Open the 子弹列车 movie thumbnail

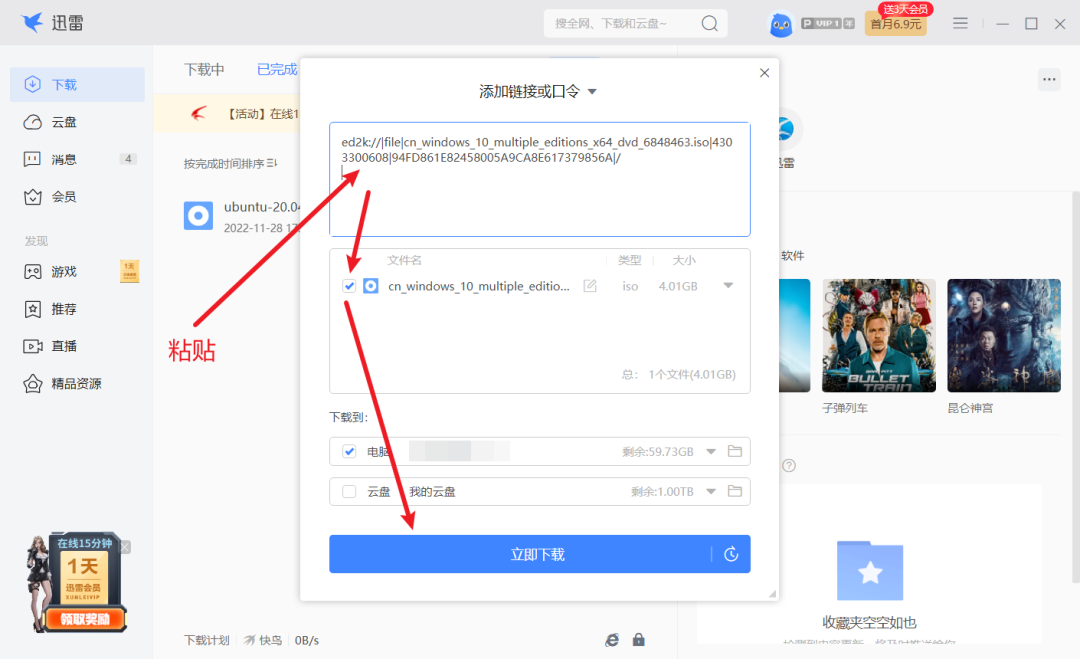coord(879,335)
